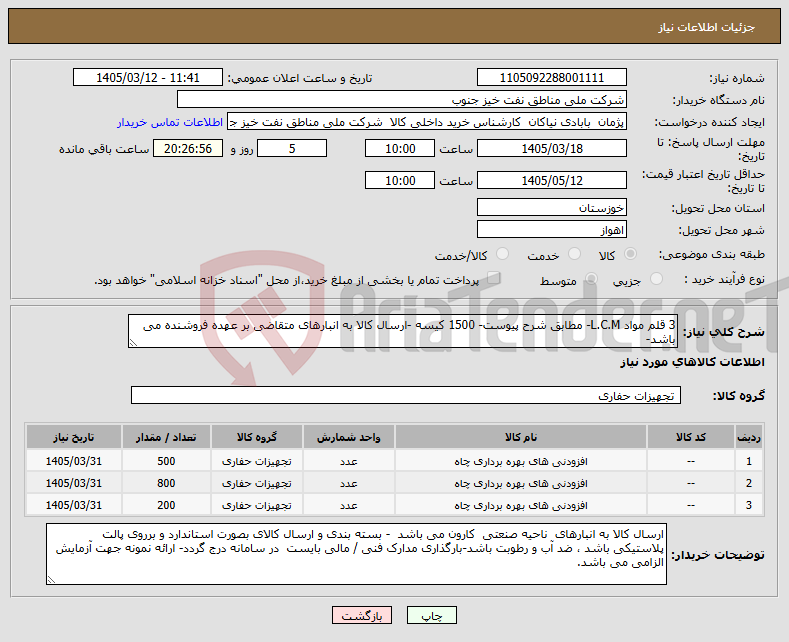Select the جزیی purchase type radio
This screenshot has height=642, width=789.
pos(656,278)
